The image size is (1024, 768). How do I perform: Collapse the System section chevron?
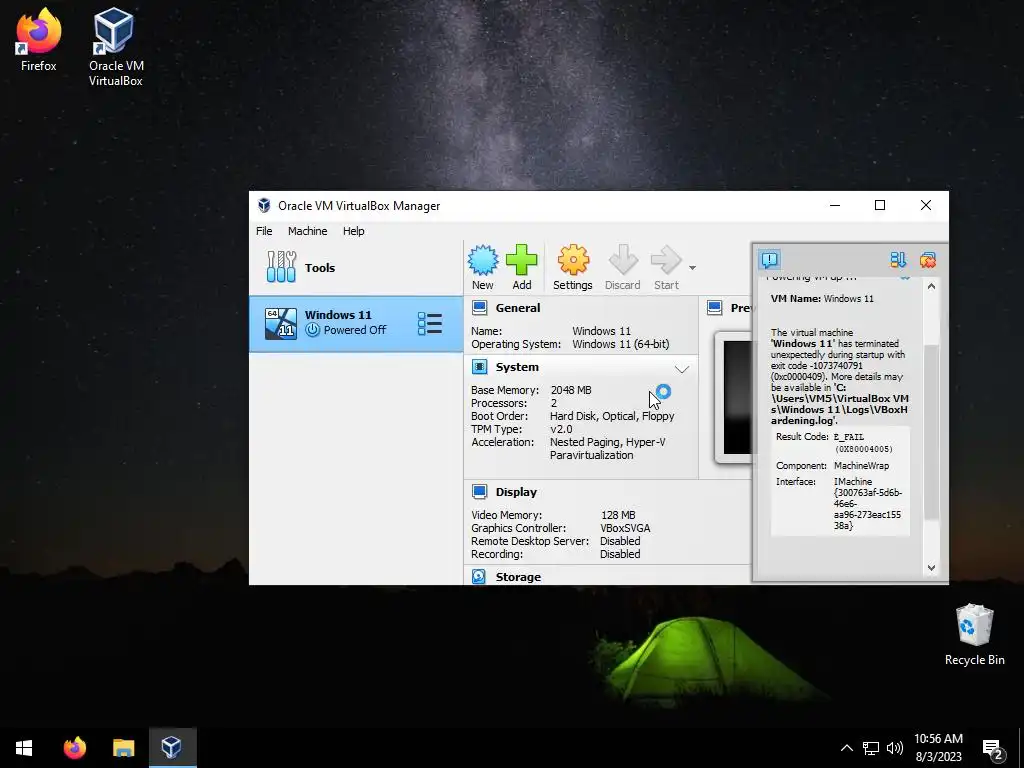[x=682, y=369]
